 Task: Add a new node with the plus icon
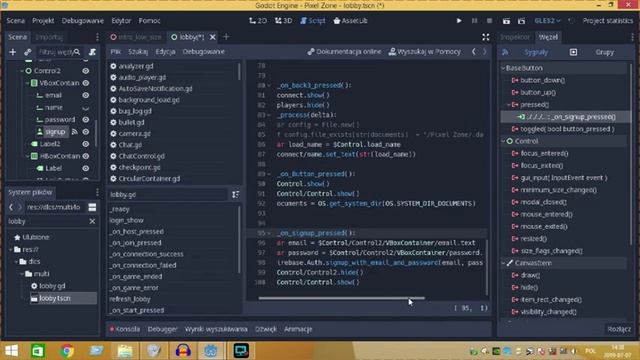(x=13, y=52)
